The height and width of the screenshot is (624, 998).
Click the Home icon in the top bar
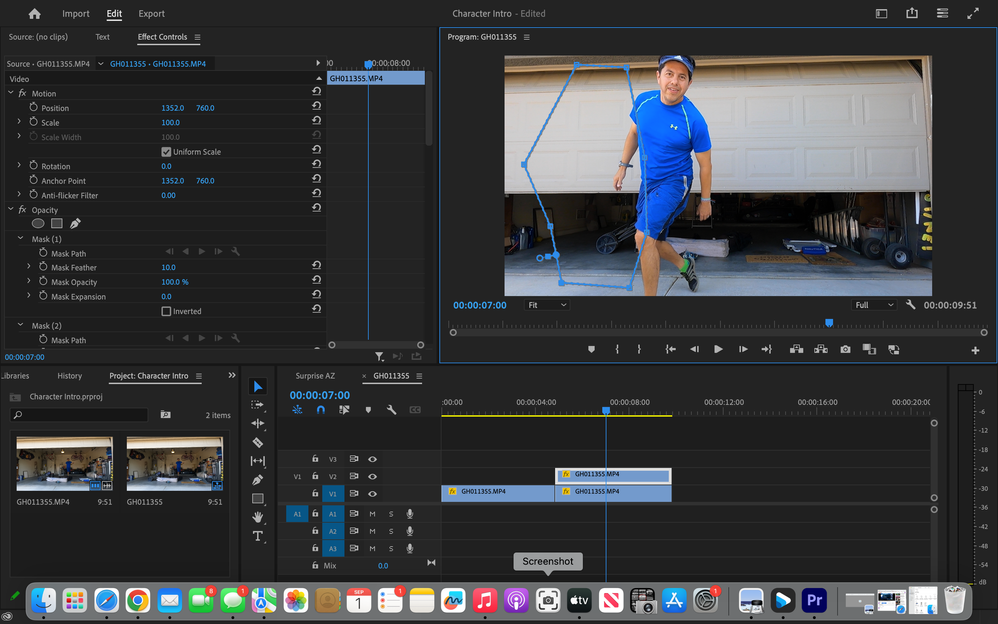click(x=35, y=14)
